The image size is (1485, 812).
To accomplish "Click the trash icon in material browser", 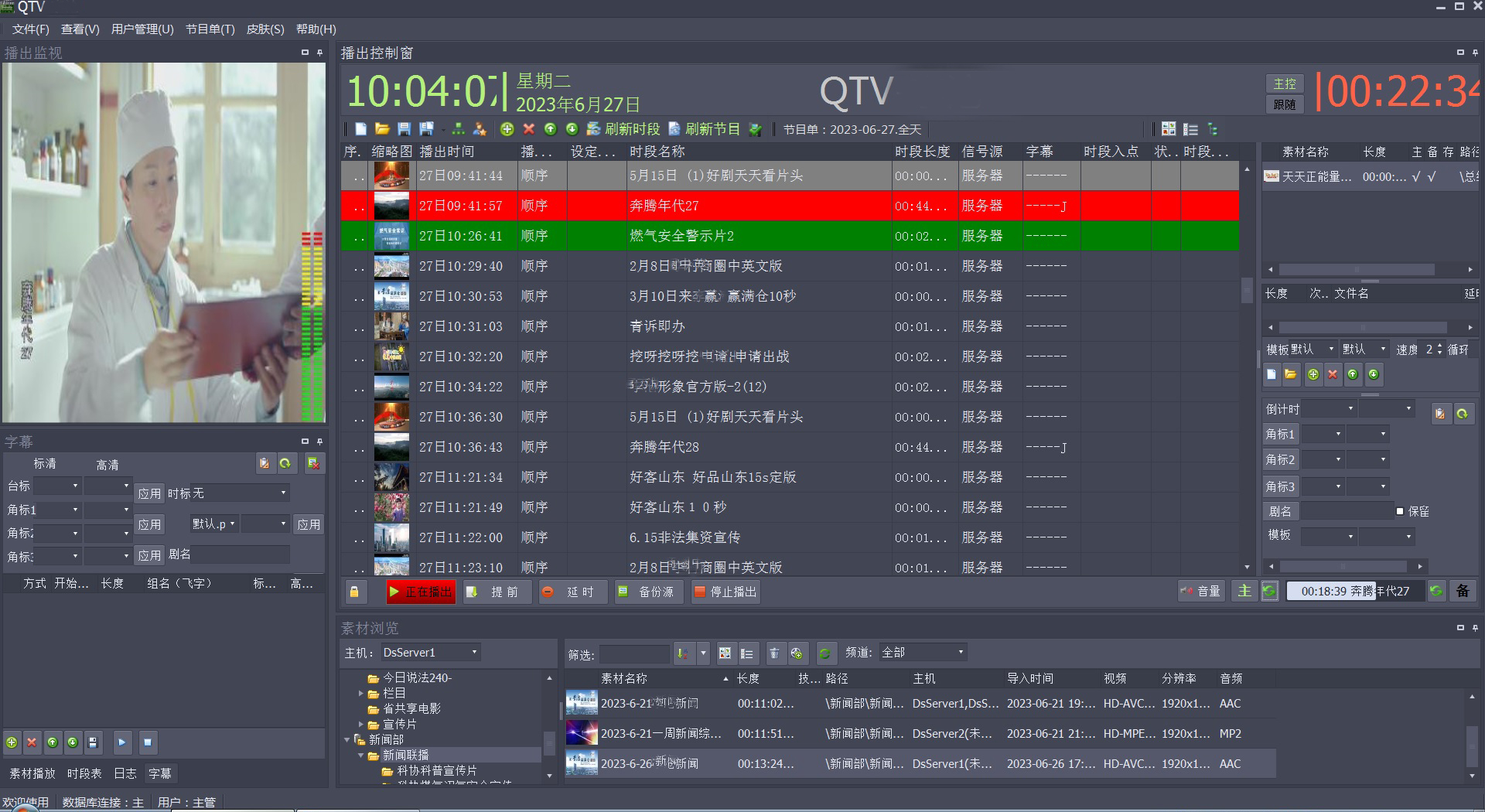I will [x=774, y=653].
